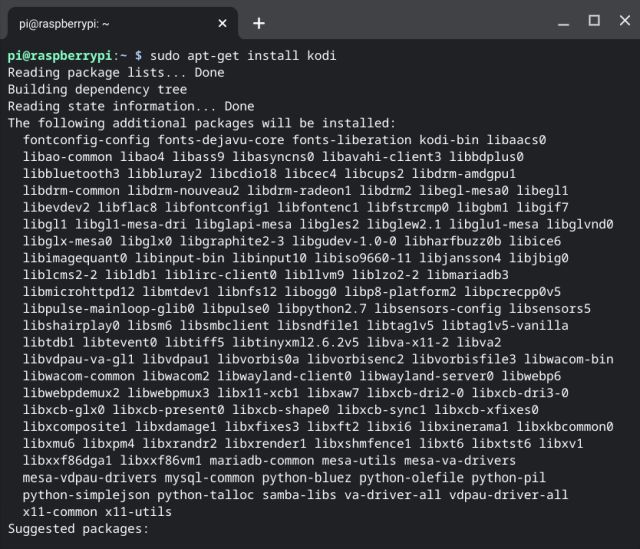640x549 pixels.
Task: Click the 'libwebpdemux2' package name
Action: click(71, 393)
